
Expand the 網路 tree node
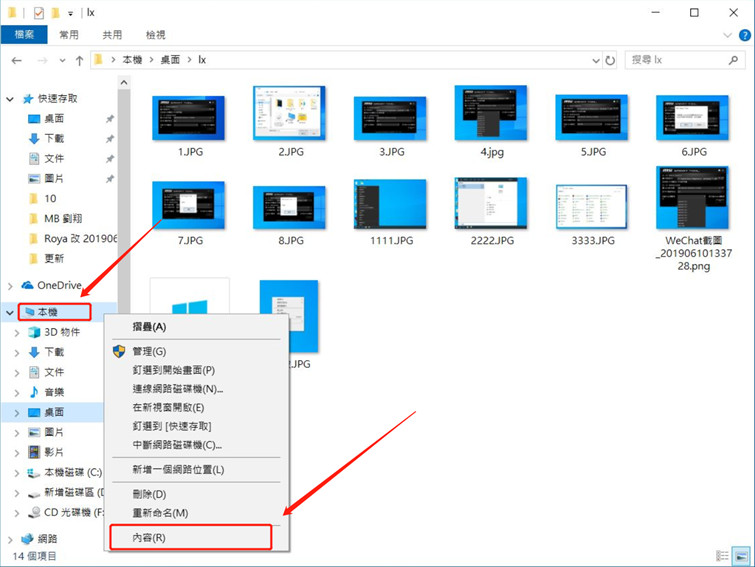pyautogui.click(x=10, y=538)
